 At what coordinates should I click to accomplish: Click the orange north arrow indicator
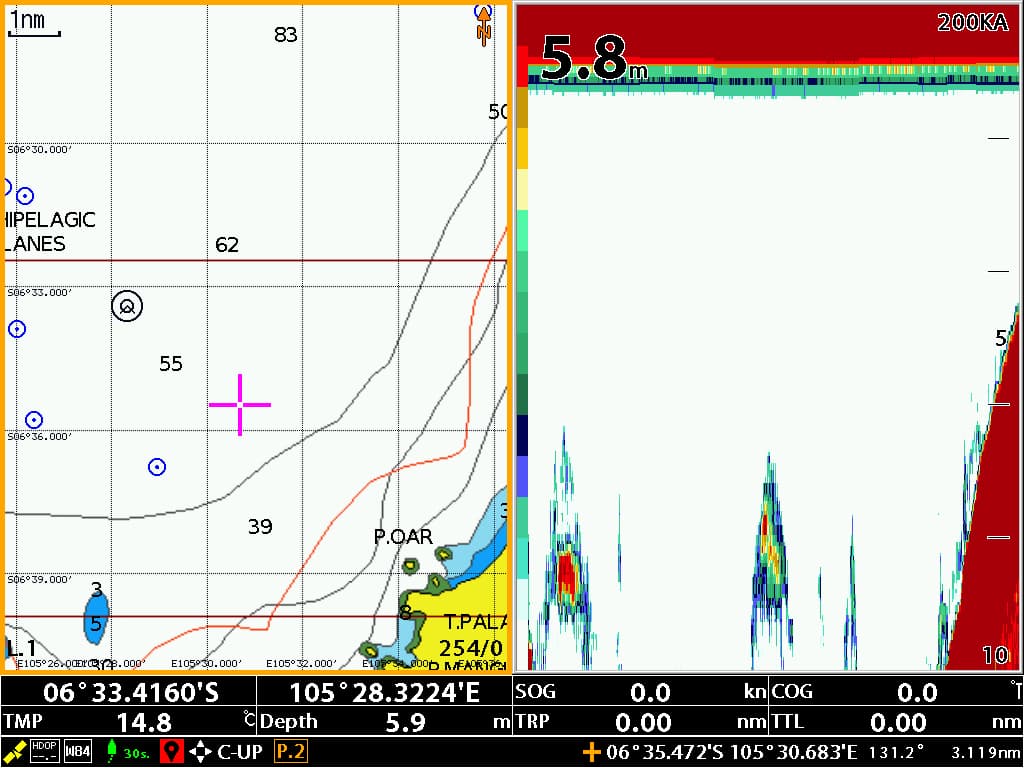(x=484, y=24)
